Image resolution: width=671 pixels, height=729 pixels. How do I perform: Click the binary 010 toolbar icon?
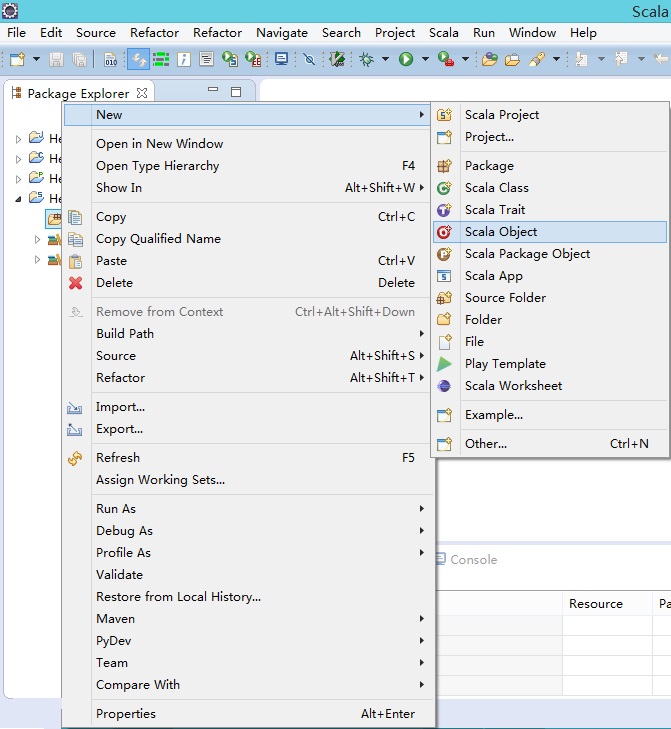click(x=111, y=60)
